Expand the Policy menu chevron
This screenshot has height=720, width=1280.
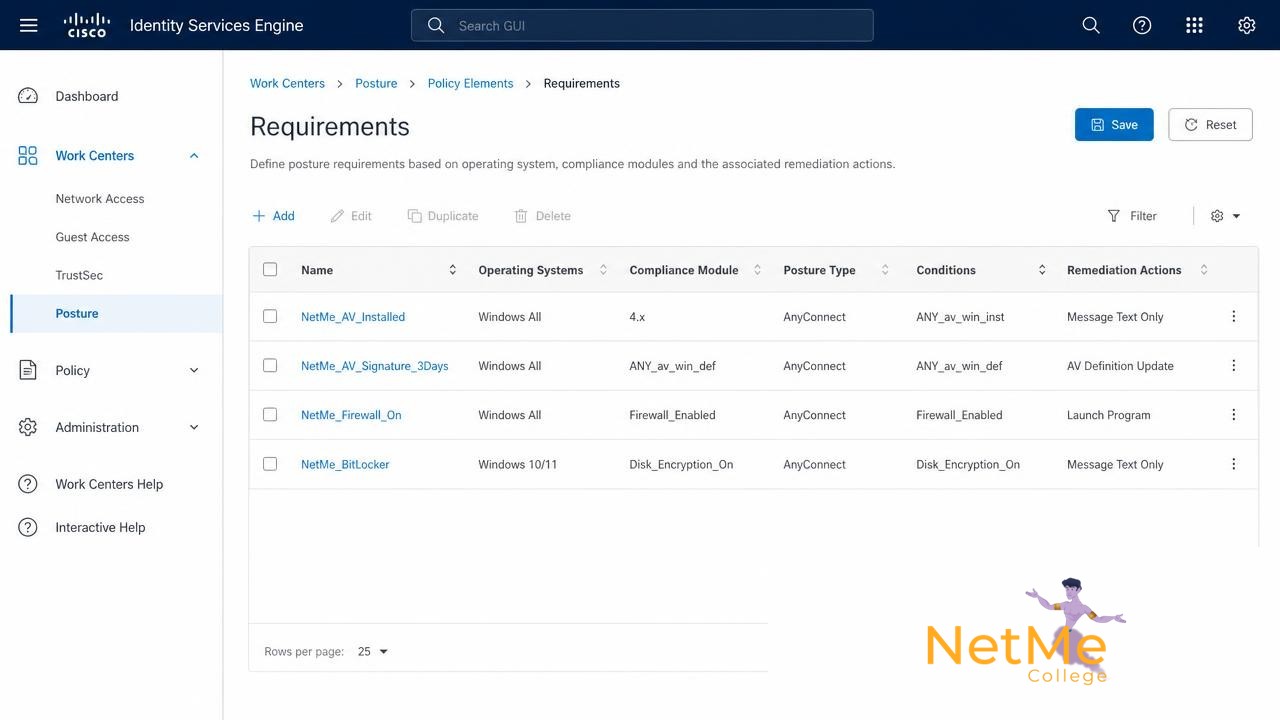tap(194, 370)
